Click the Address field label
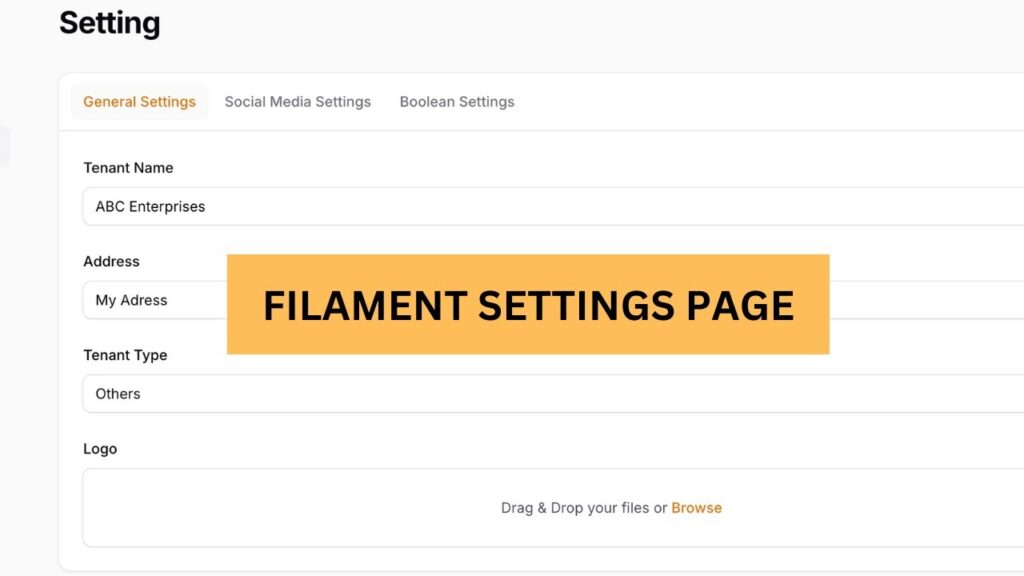 coord(111,261)
